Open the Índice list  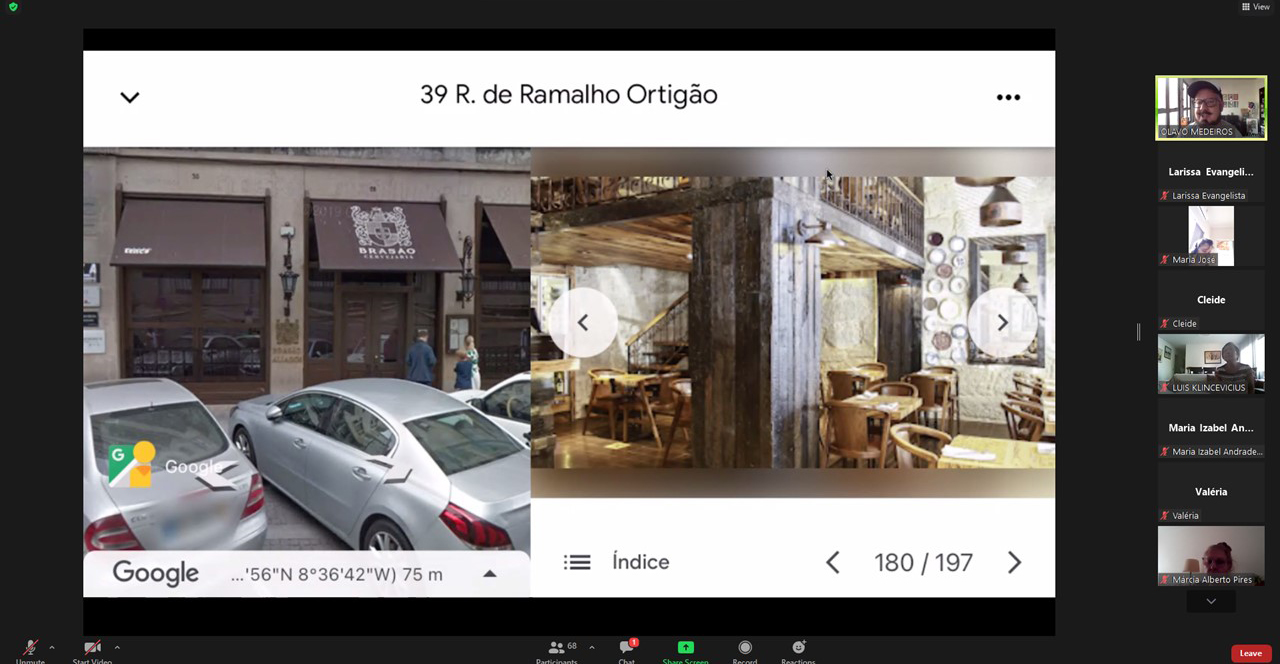click(x=617, y=562)
